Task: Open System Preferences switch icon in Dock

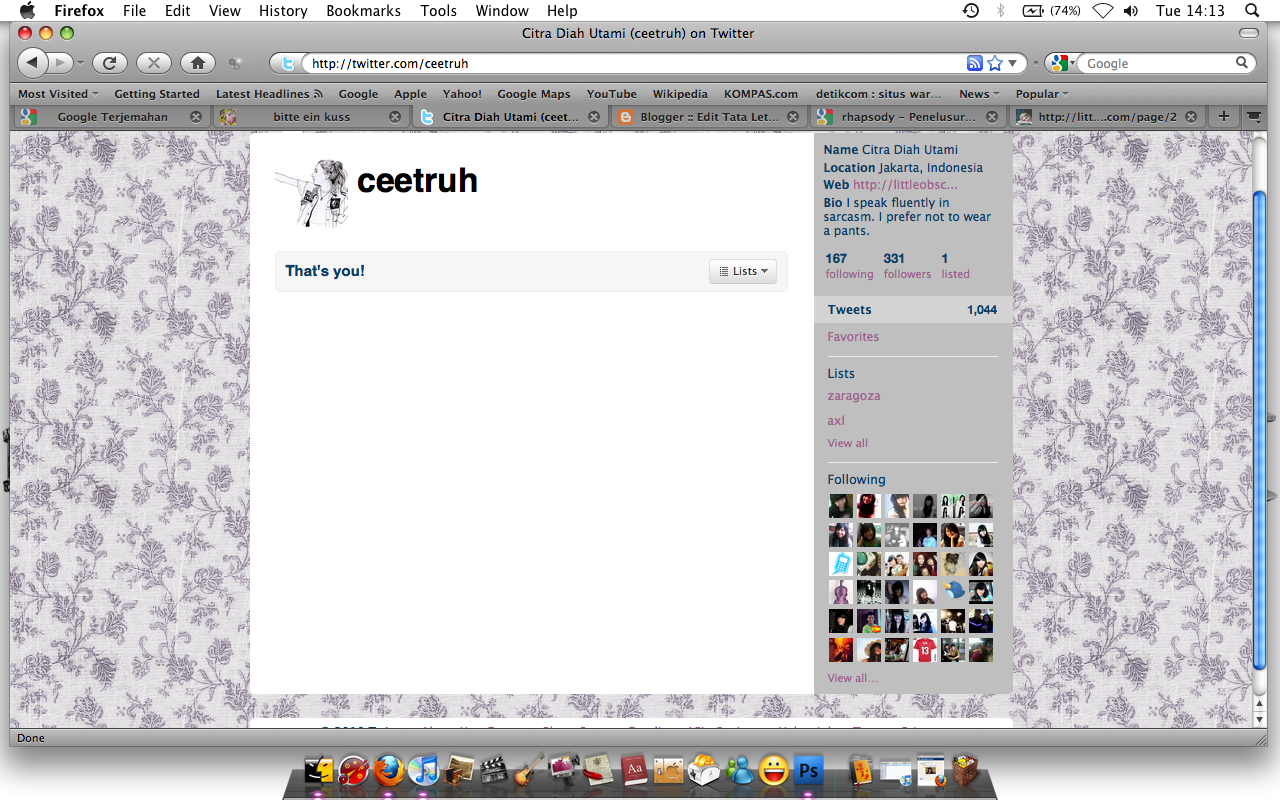Action: [x=669, y=771]
